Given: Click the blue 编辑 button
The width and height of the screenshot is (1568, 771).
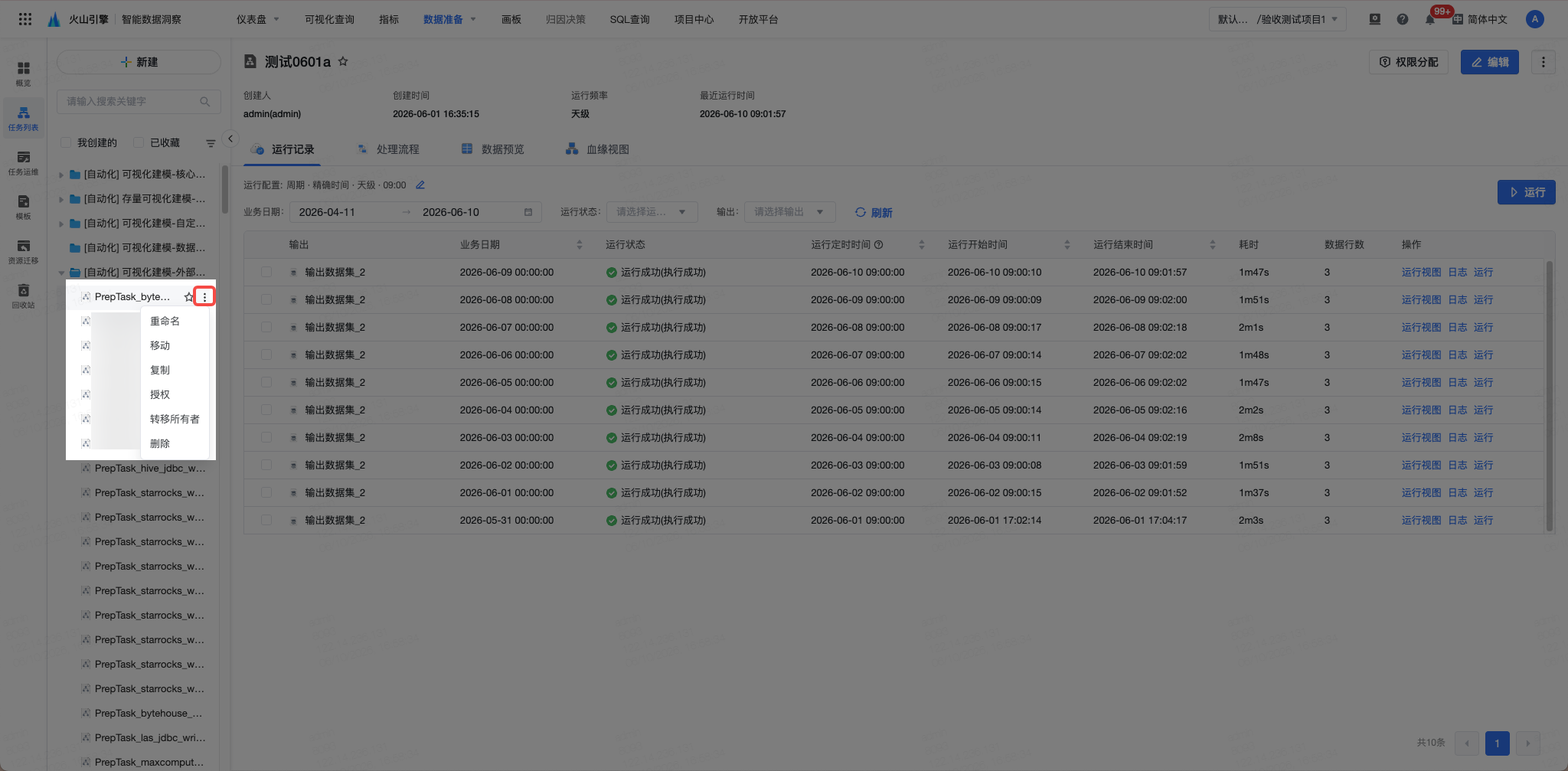Looking at the screenshot, I should (x=1489, y=62).
